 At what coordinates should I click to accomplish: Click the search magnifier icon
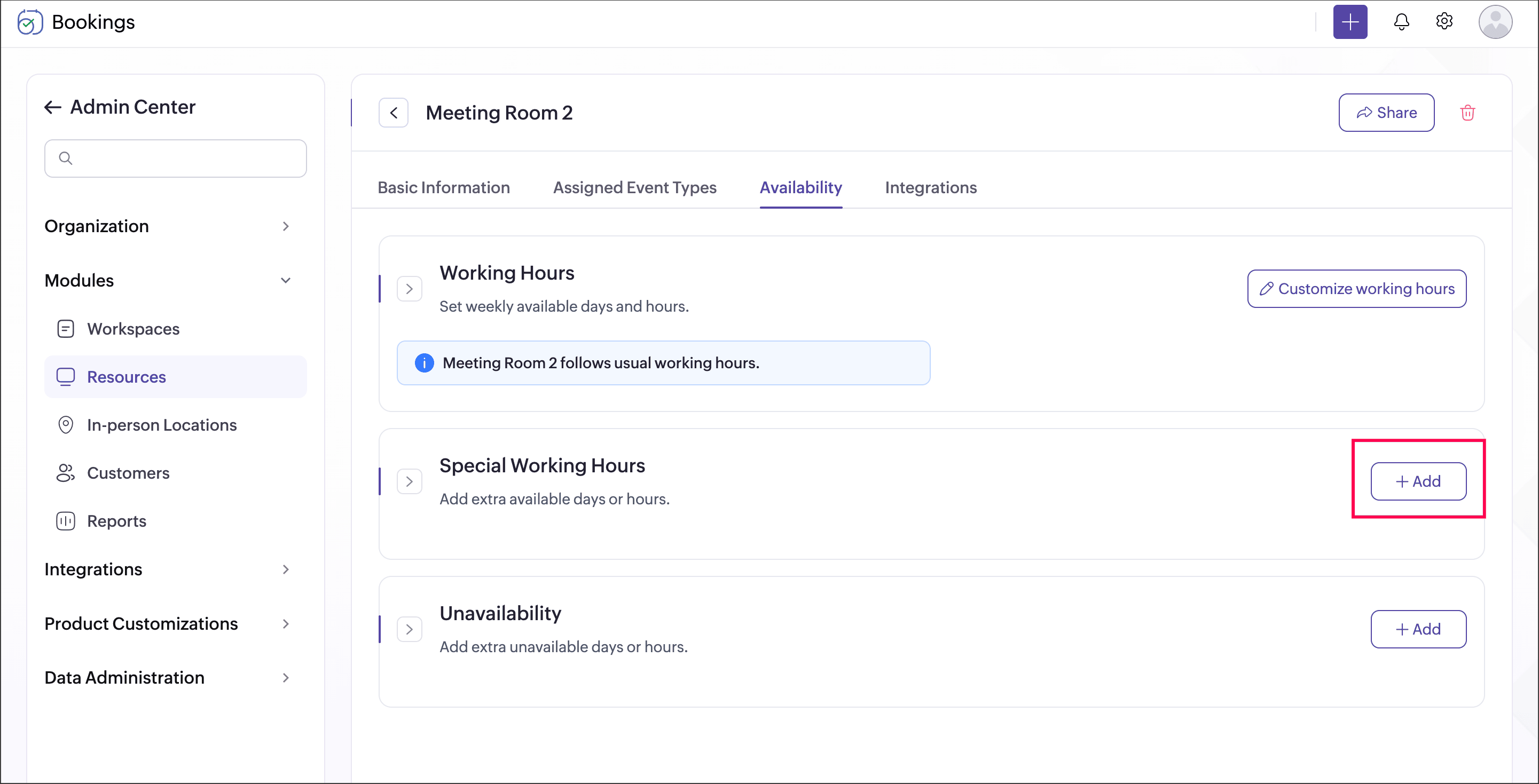pyautogui.click(x=66, y=158)
